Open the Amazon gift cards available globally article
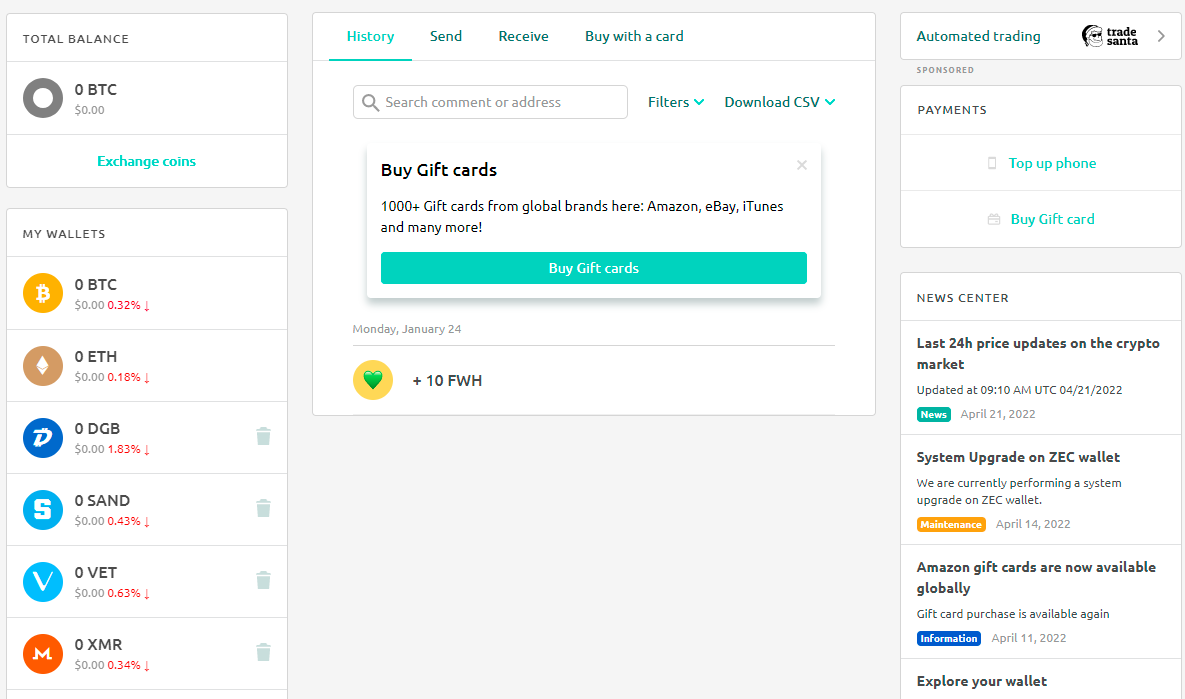The height and width of the screenshot is (699, 1185). (1036, 577)
